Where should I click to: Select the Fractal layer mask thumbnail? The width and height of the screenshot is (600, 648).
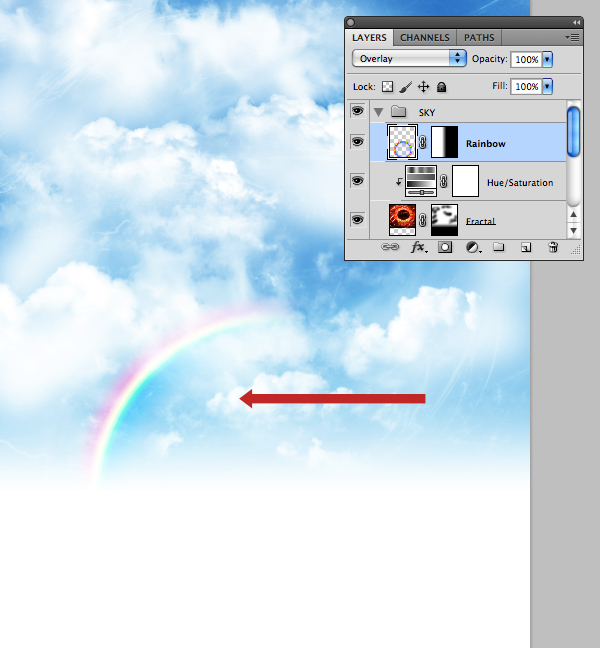[x=445, y=220]
